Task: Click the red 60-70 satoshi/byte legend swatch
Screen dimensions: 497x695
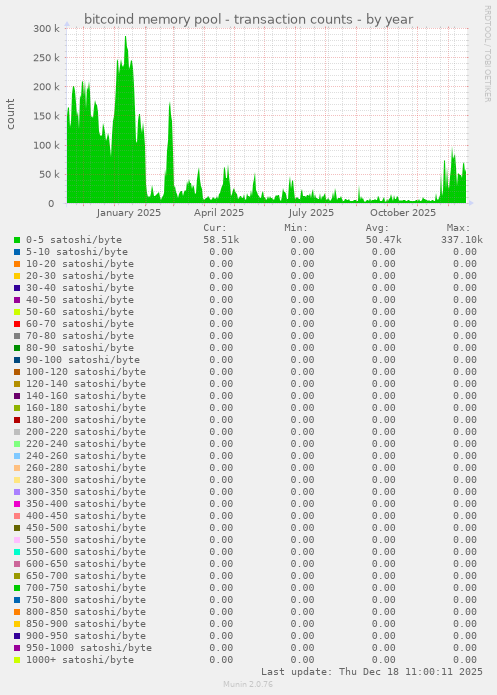Action: pos(17,324)
